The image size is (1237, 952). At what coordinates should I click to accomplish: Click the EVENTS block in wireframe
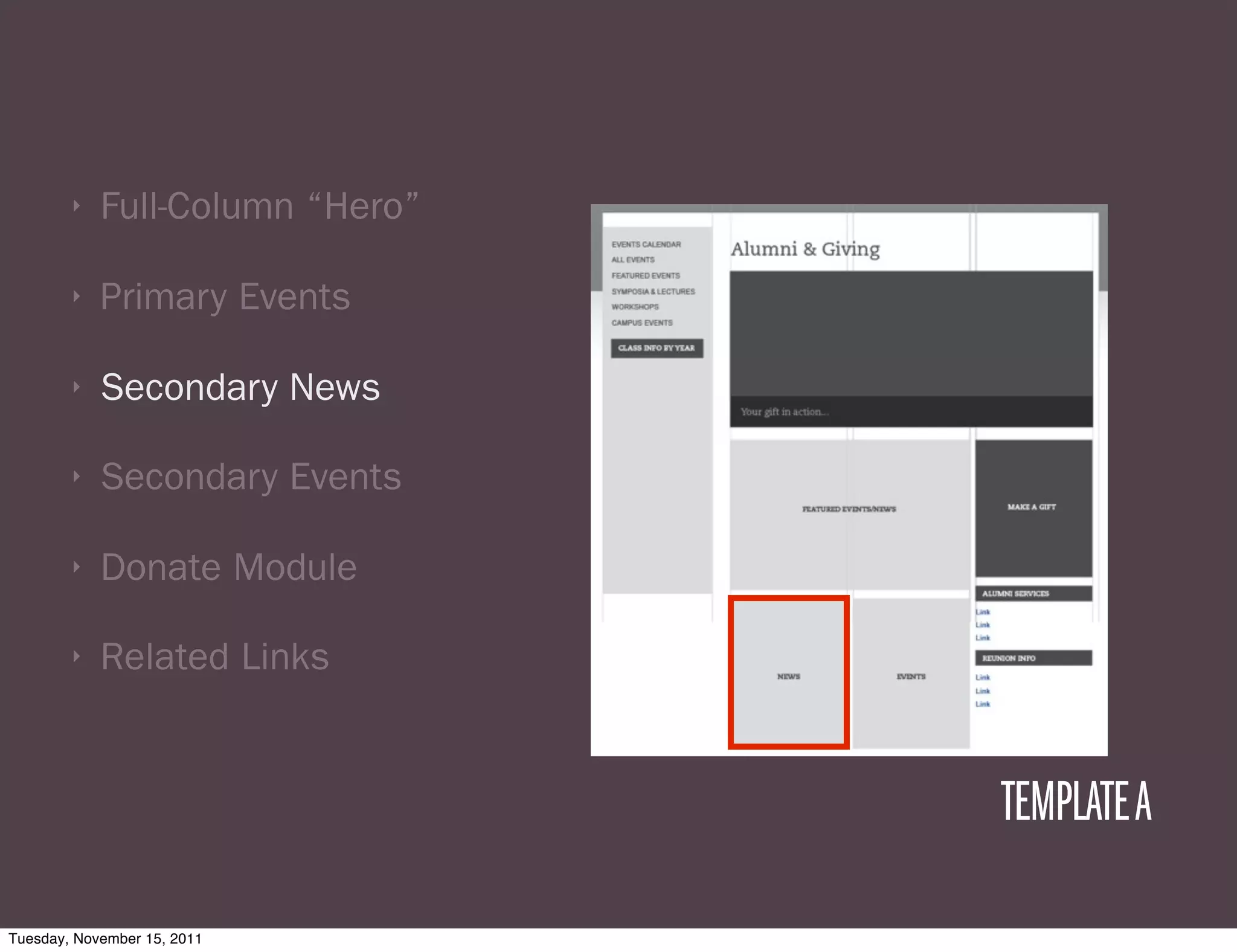point(911,674)
